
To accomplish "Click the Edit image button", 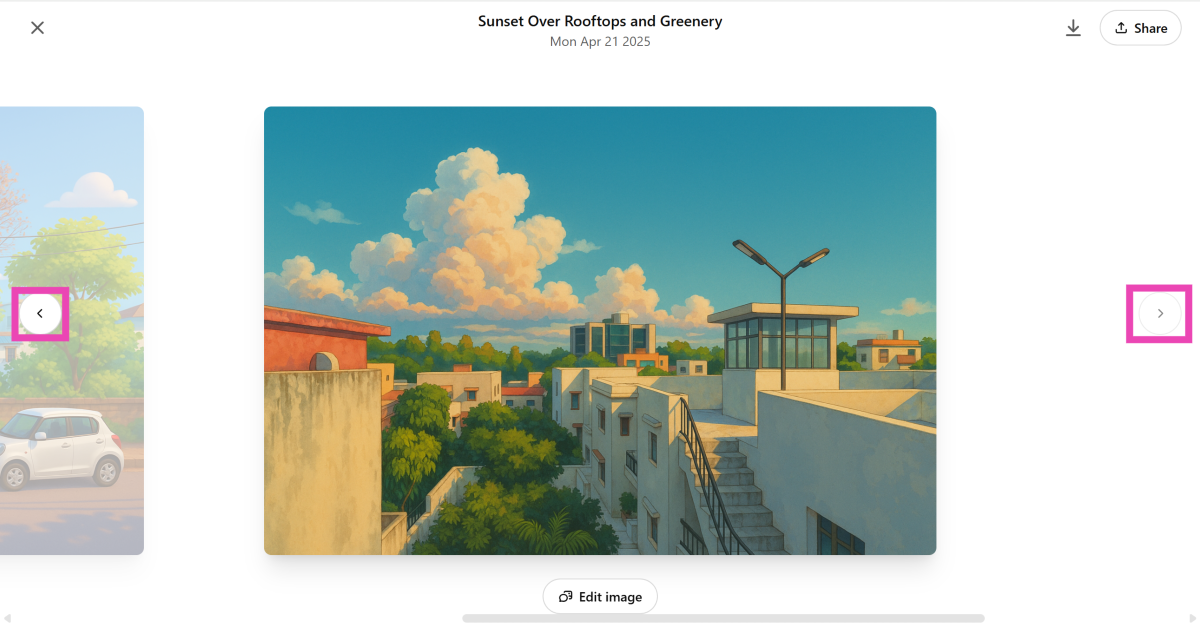I will coord(600,597).
